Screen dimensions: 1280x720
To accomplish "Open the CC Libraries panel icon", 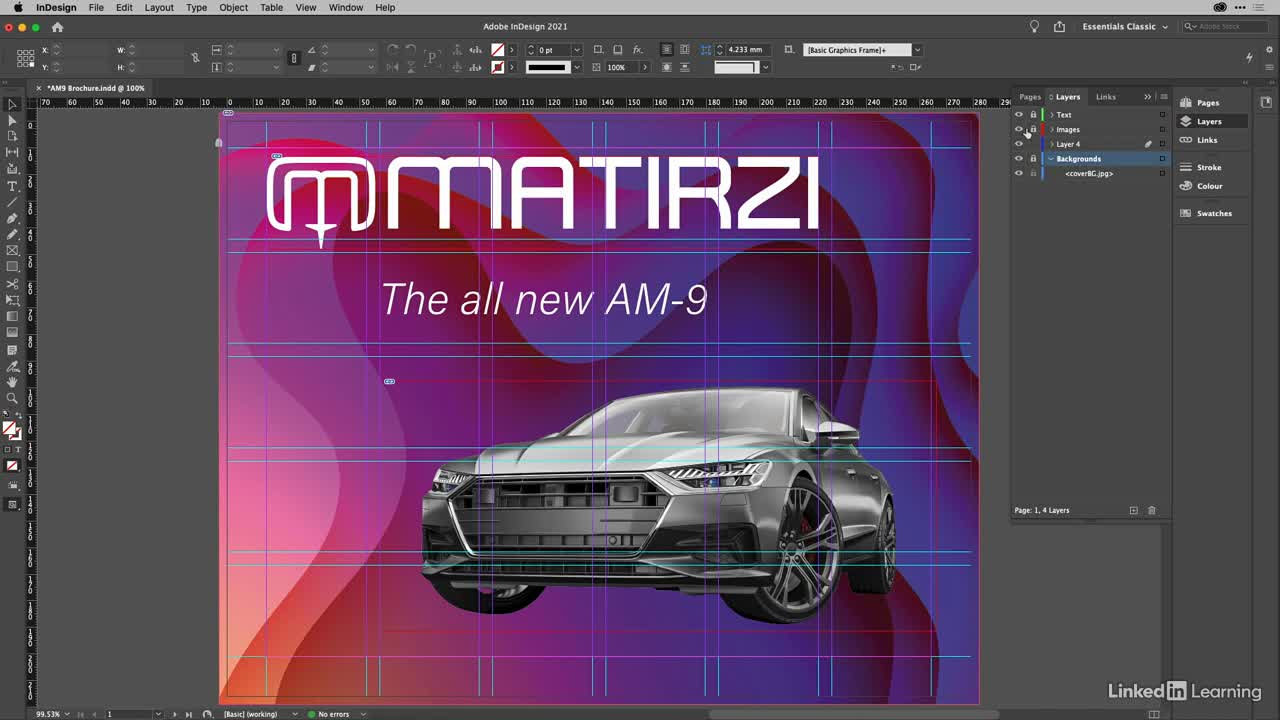I will coord(1266,102).
